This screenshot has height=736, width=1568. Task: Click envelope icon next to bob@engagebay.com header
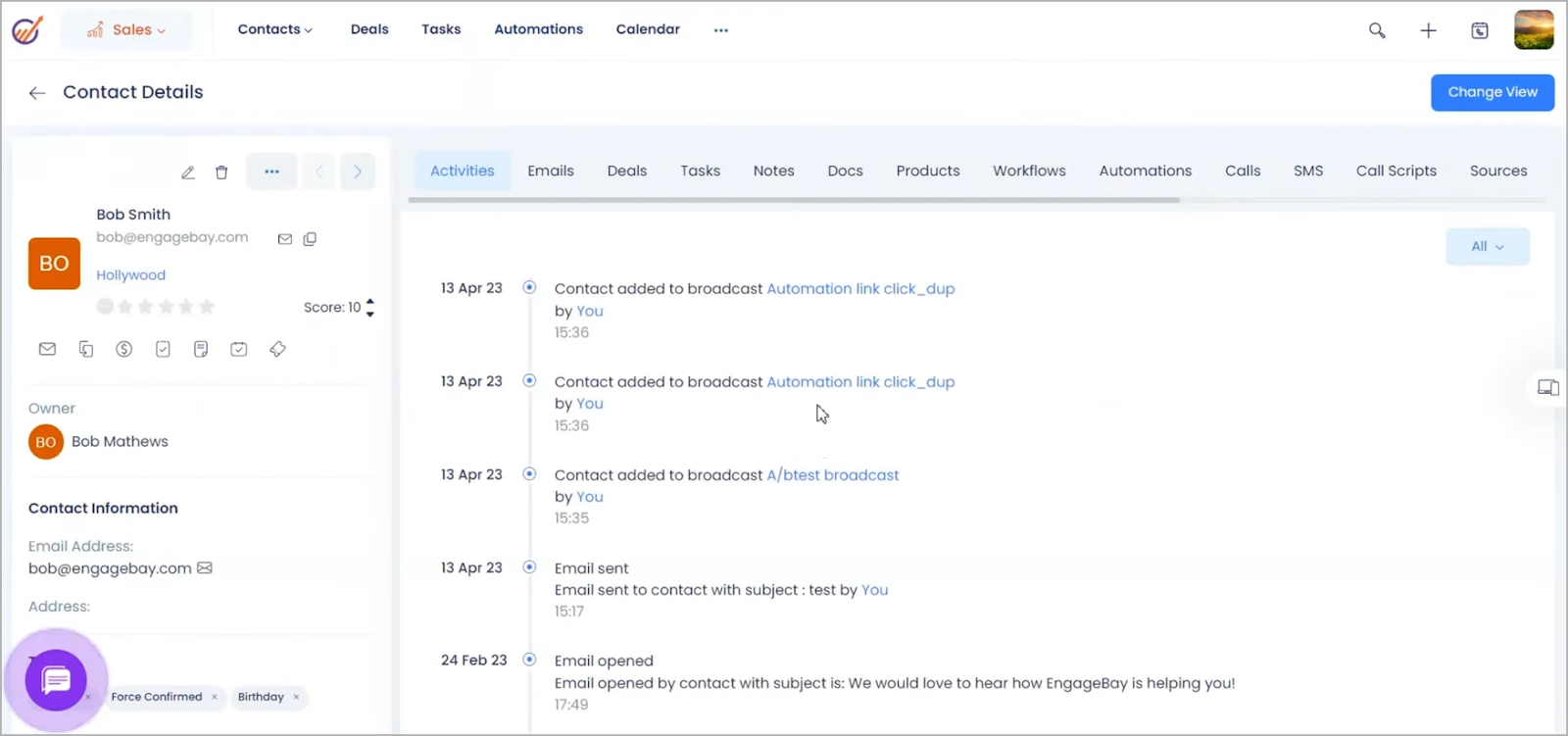point(285,239)
